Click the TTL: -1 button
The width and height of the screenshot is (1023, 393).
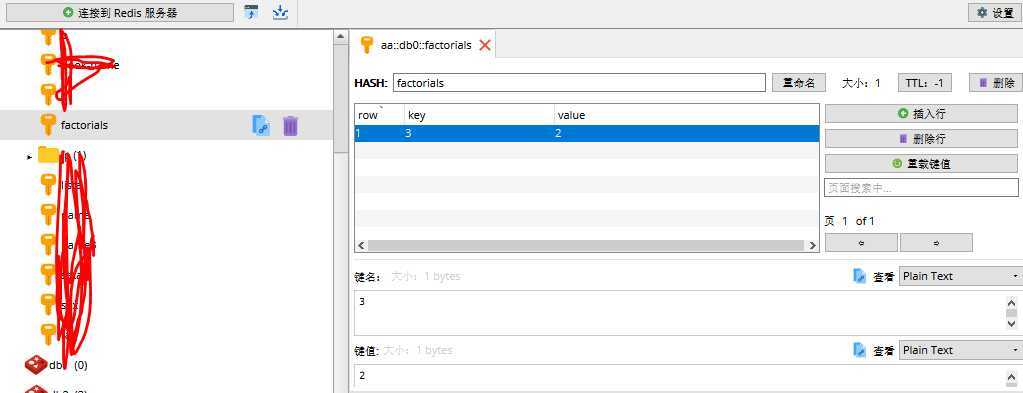pos(924,83)
